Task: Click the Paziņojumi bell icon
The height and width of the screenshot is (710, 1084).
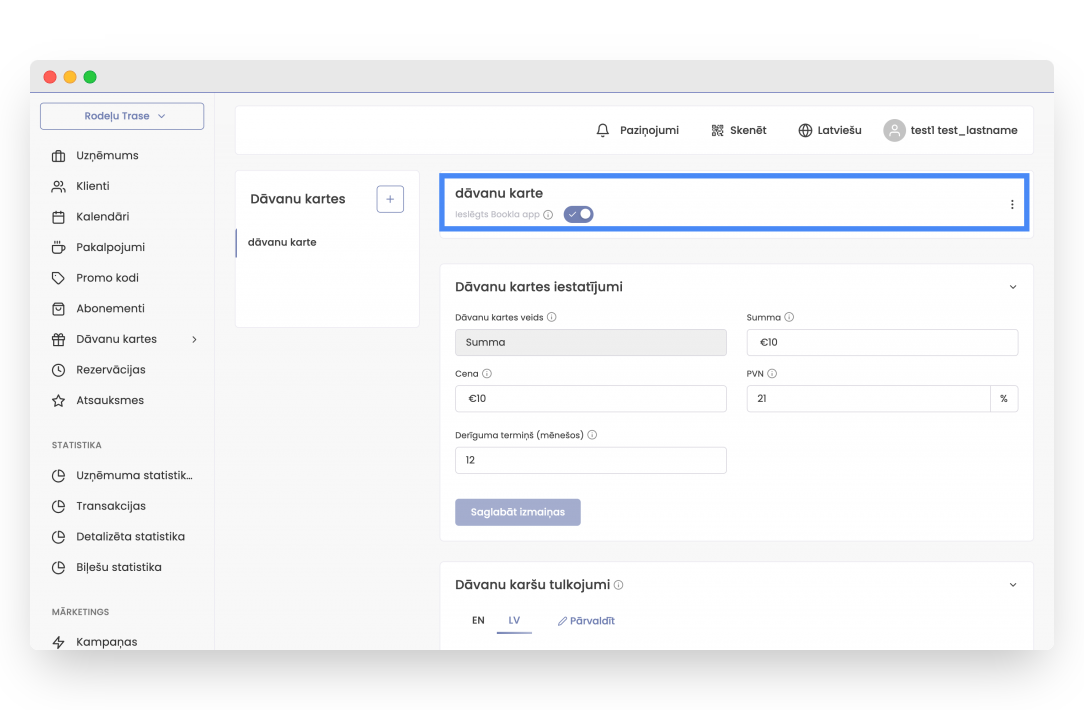Action: 602,130
